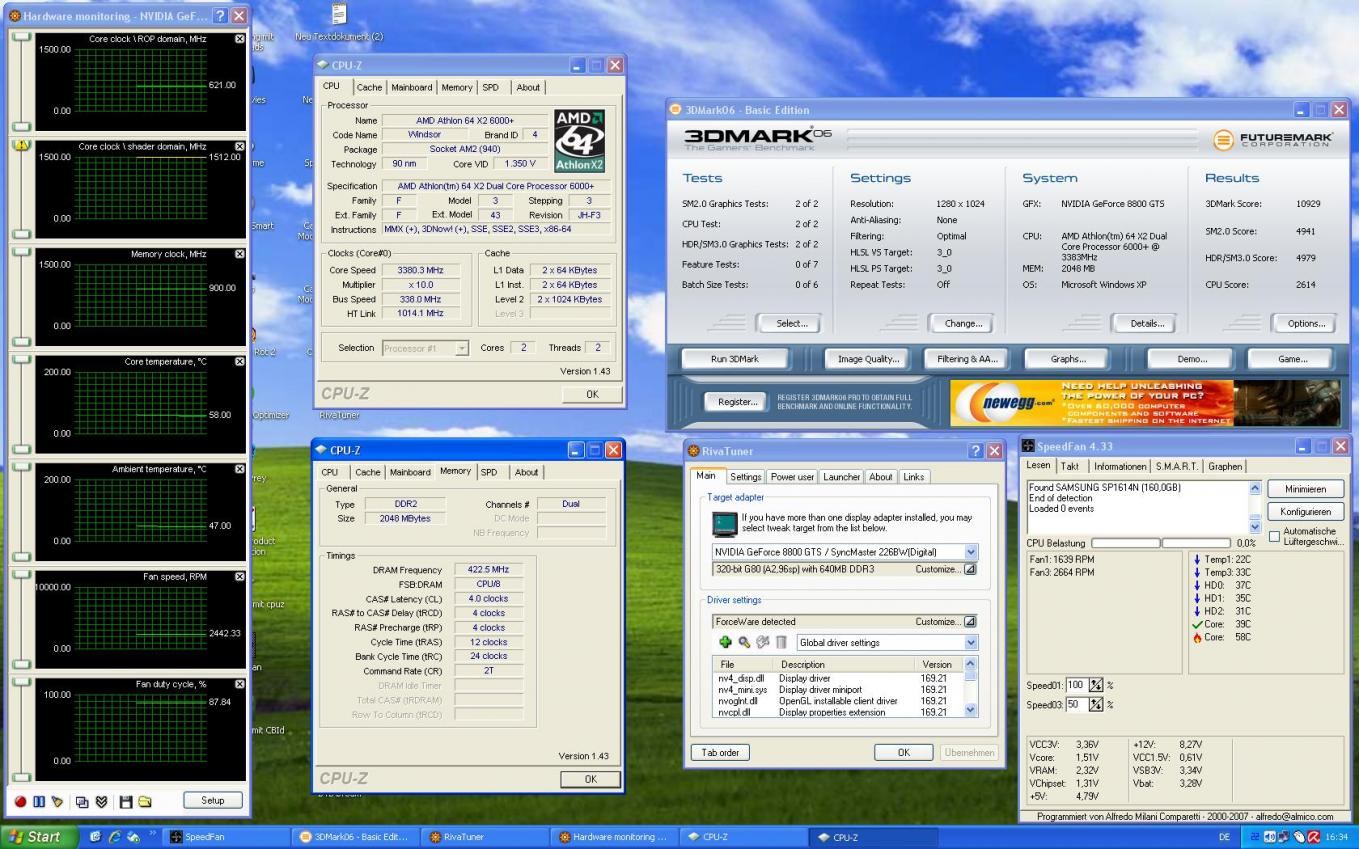
Task: Click the Options... button under Results
Action: 1306,323
